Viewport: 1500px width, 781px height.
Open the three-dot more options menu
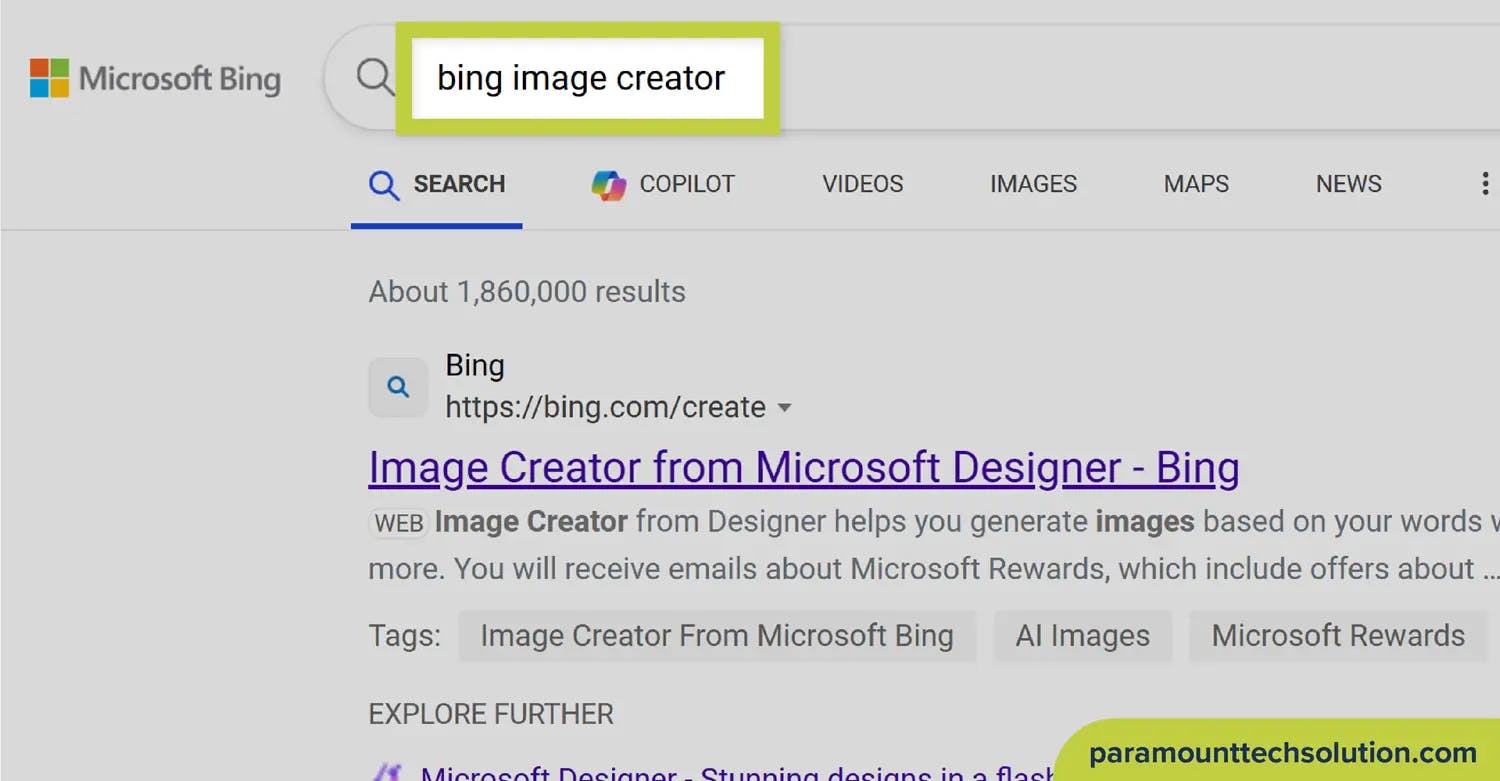[1484, 184]
